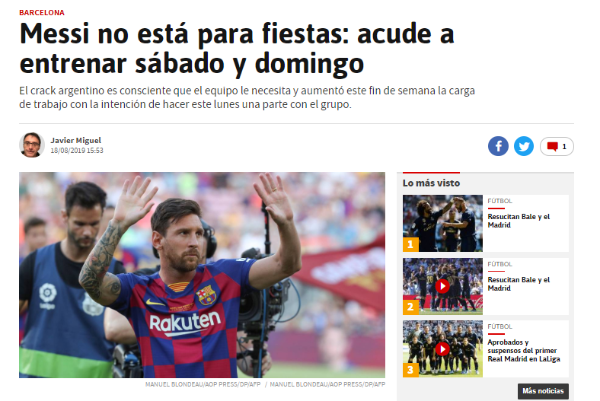Click the orange number 3 ranking badge

411,370
